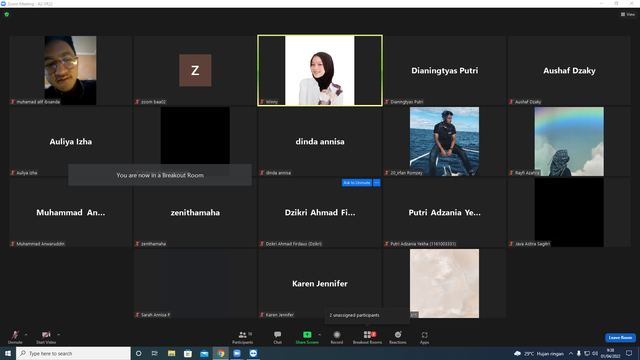Open the Windows Start menu
Image resolution: width=640 pixels, height=360 pixels.
coord(8,353)
